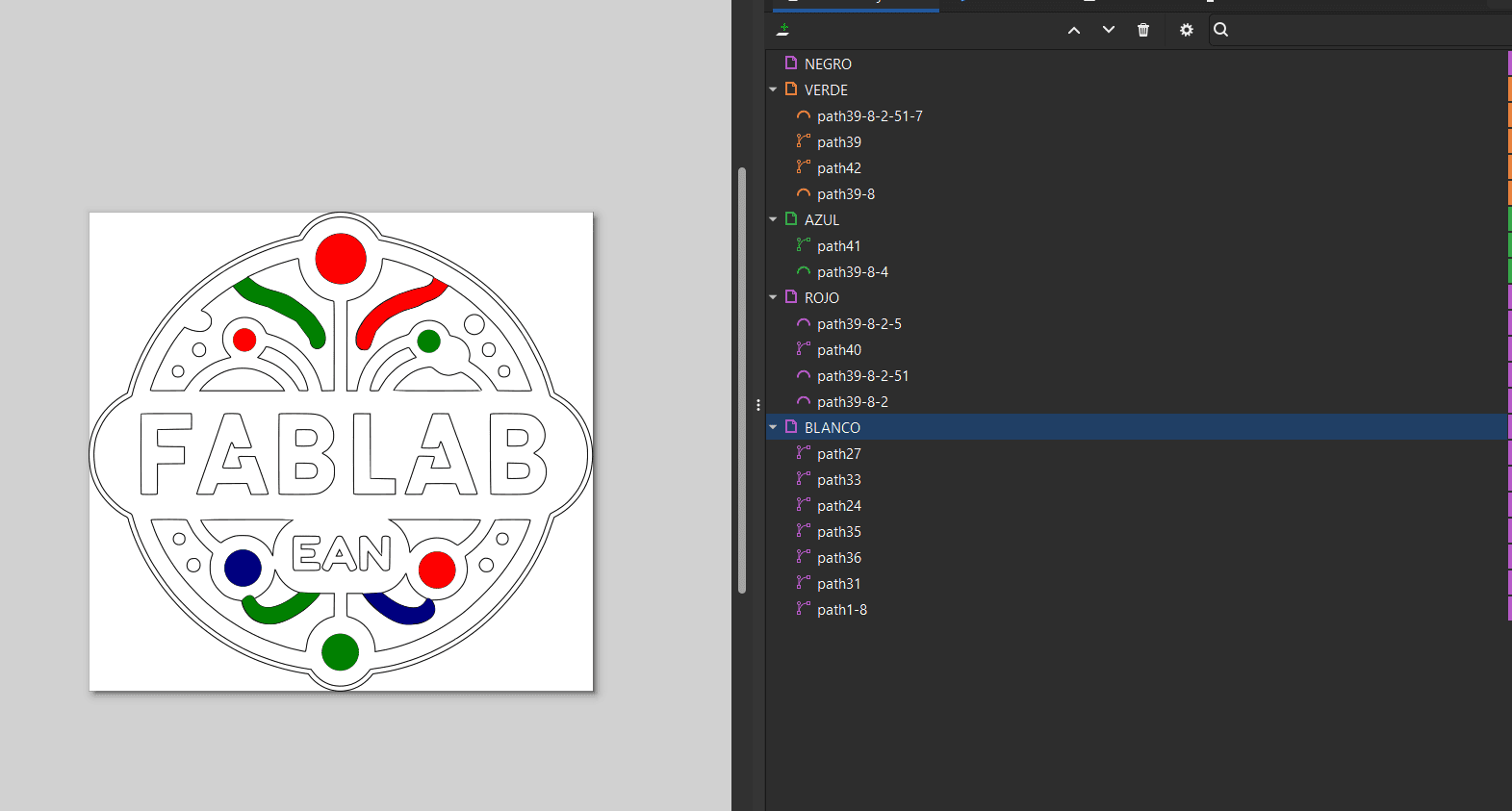Click the path node icon beside path39

click(x=804, y=140)
